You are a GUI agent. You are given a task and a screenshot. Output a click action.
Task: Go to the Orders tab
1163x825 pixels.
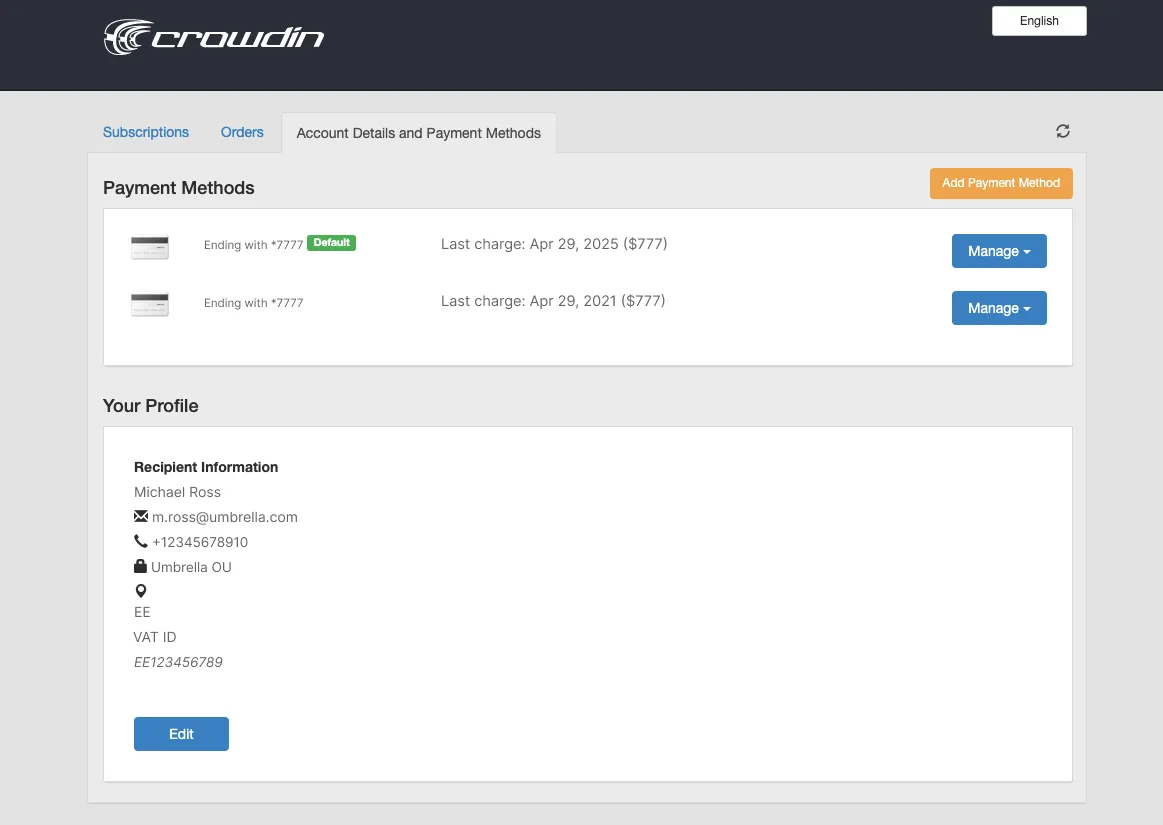point(242,132)
